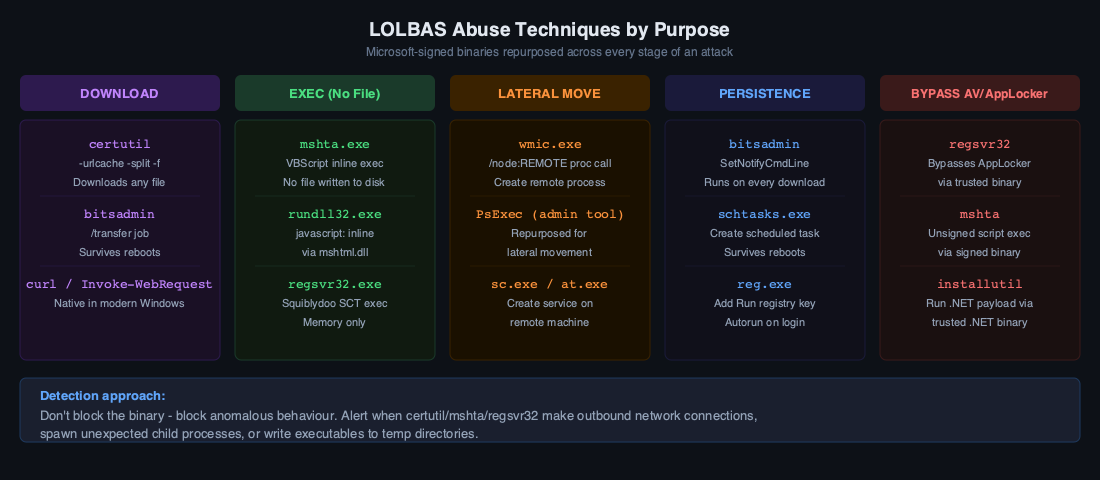
Task: Click "Bypasses AppLocker" text
Action: [979, 164]
